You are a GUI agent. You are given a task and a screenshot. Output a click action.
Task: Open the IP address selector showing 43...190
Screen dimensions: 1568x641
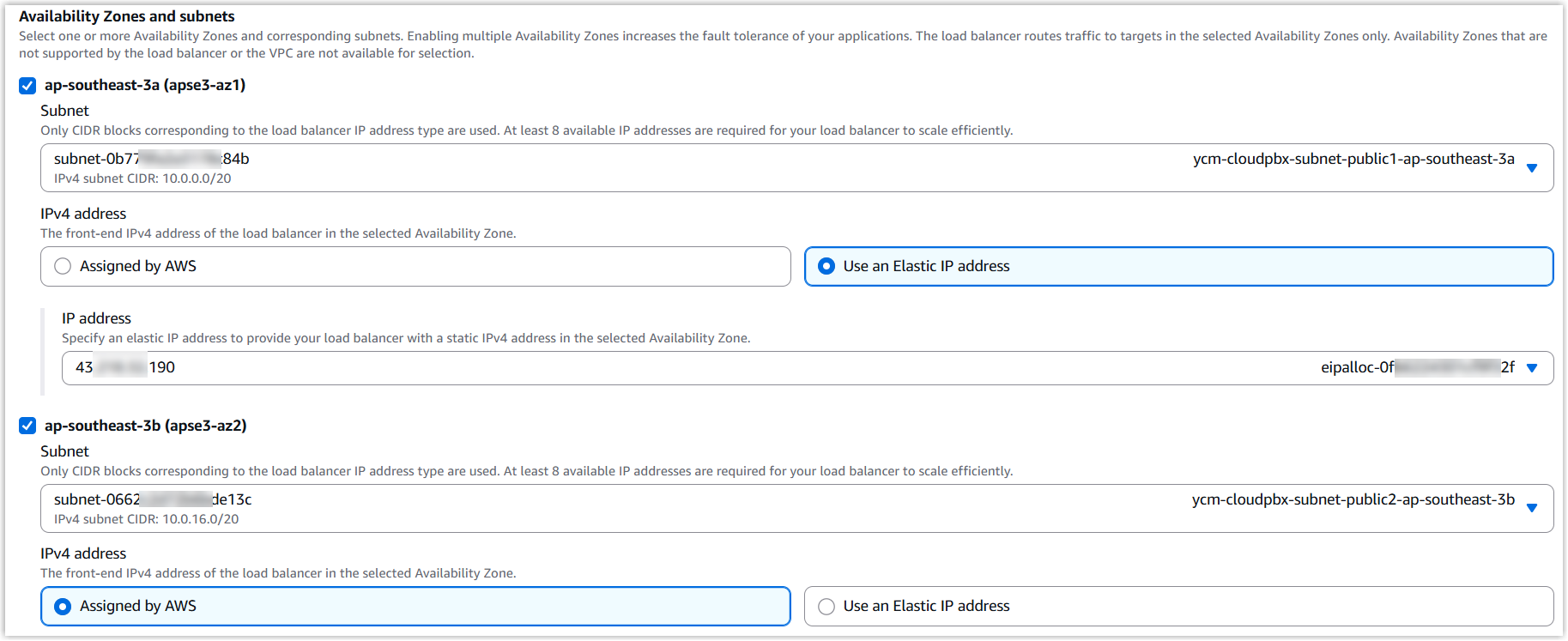click(x=601, y=368)
